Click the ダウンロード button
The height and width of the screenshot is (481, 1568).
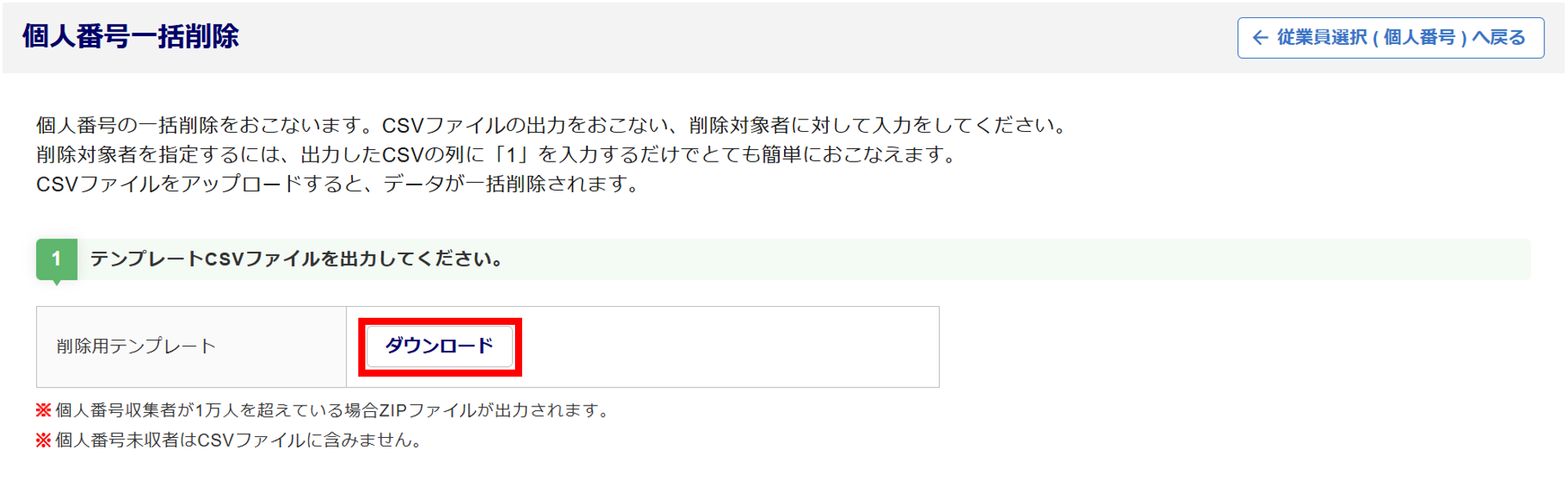[x=439, y=346]
